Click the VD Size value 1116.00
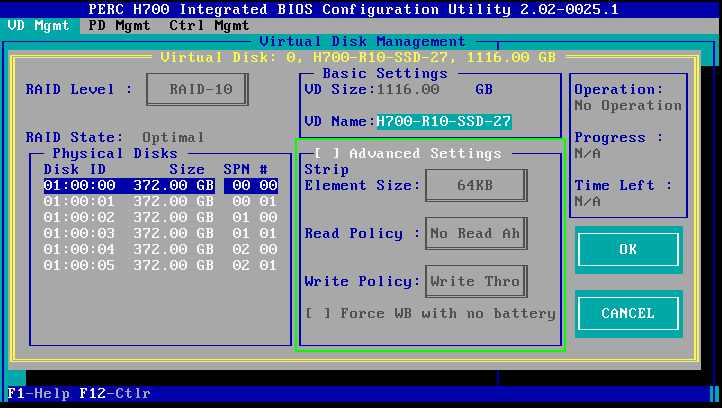The width and height of the screenshot is (722, 408). pos(408,89)
